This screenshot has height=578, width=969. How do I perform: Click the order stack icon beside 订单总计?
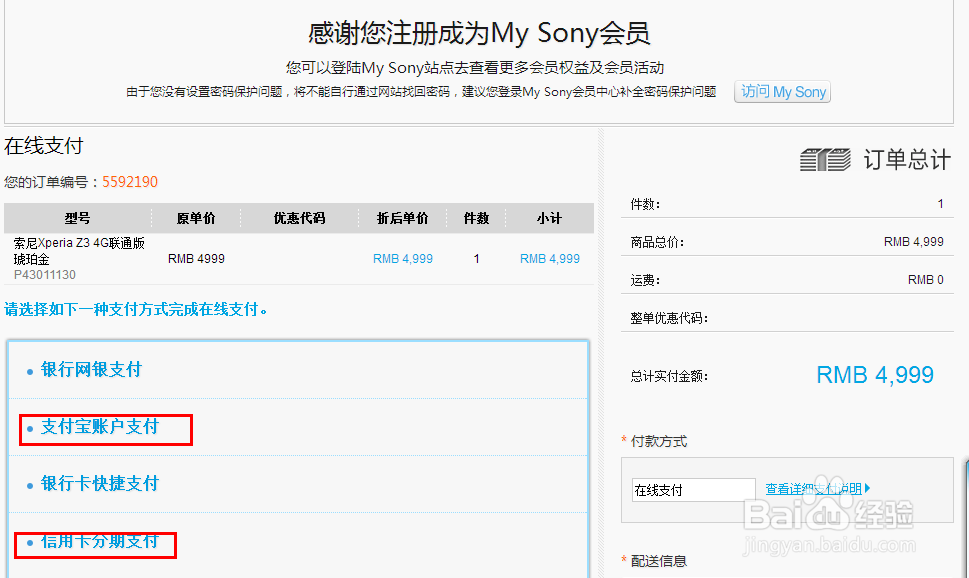(x=825, y=159)
